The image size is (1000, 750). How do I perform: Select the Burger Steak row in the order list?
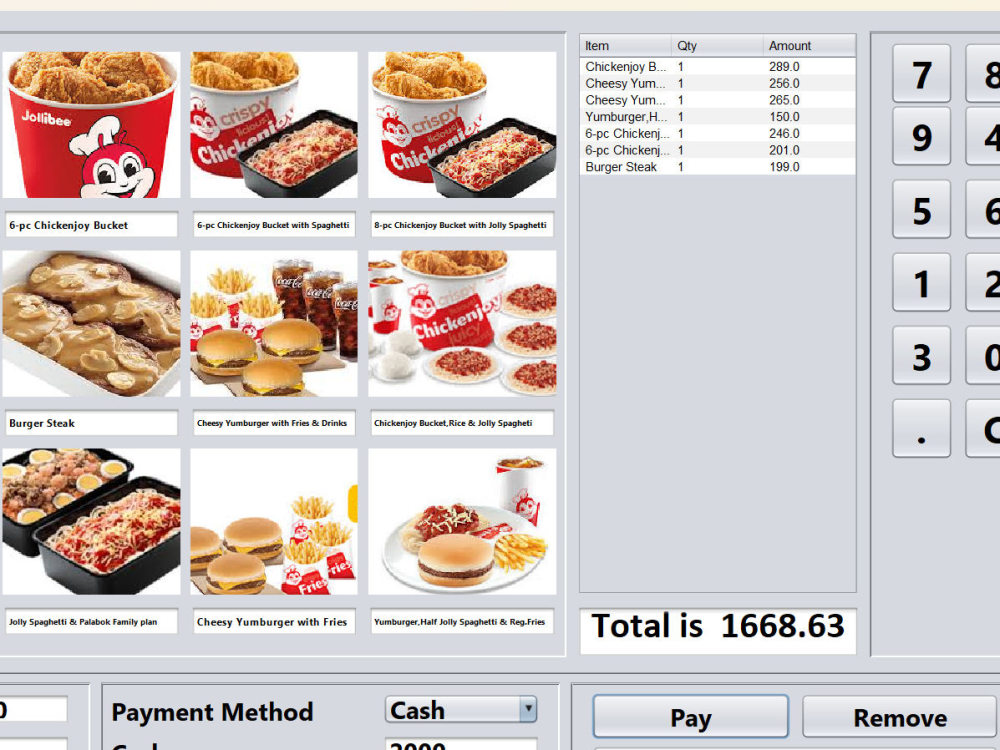[650, 167]
